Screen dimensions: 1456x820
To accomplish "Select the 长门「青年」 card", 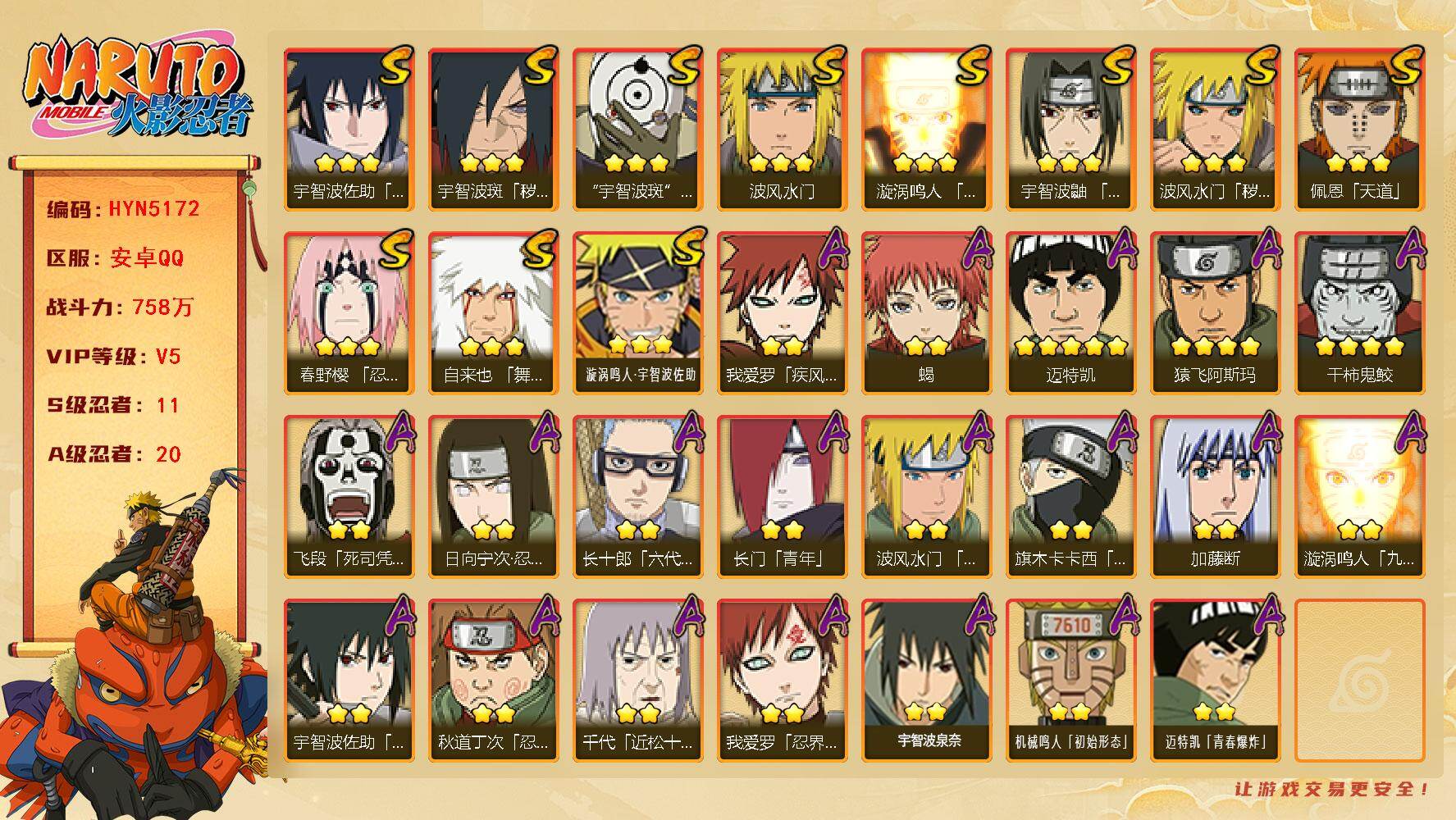I will pyautogui.click(x=782, y=497).
